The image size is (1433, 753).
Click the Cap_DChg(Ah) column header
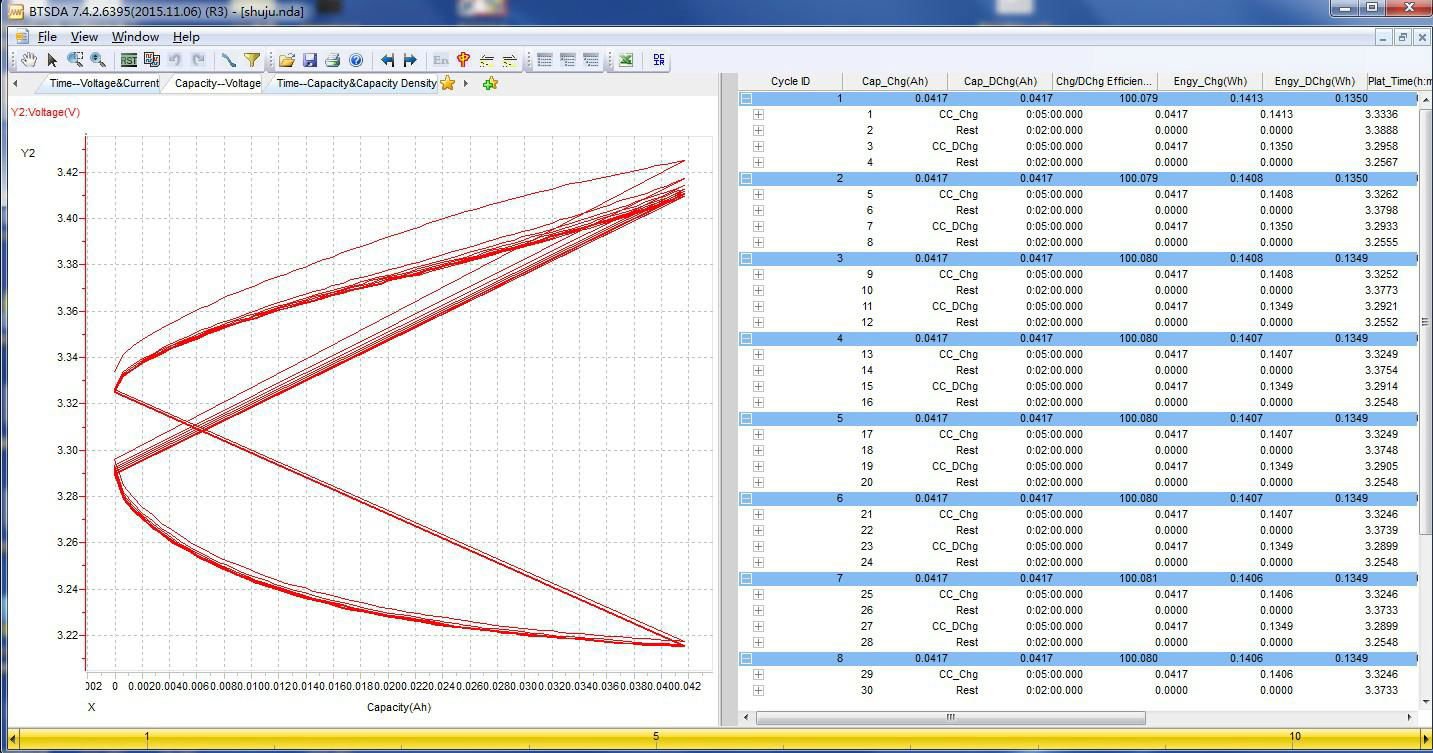[x=1000, y=81]
